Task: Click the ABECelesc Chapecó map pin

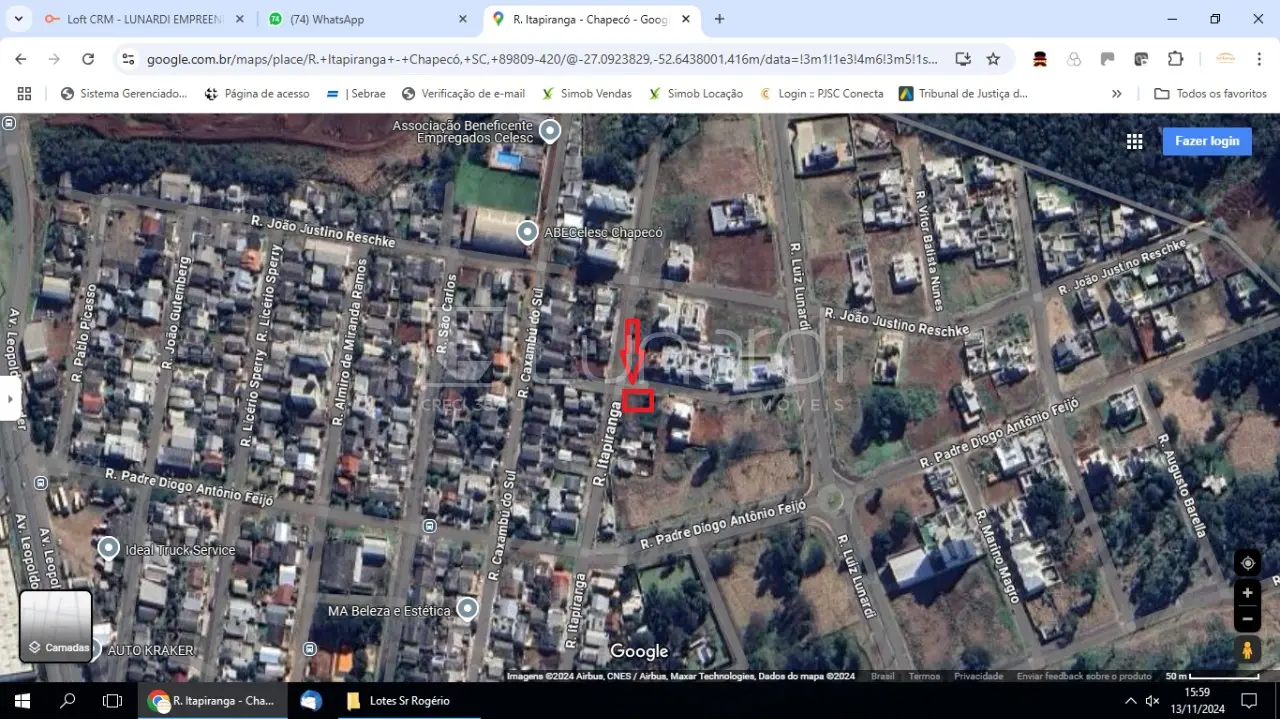Action: point(527,233)
